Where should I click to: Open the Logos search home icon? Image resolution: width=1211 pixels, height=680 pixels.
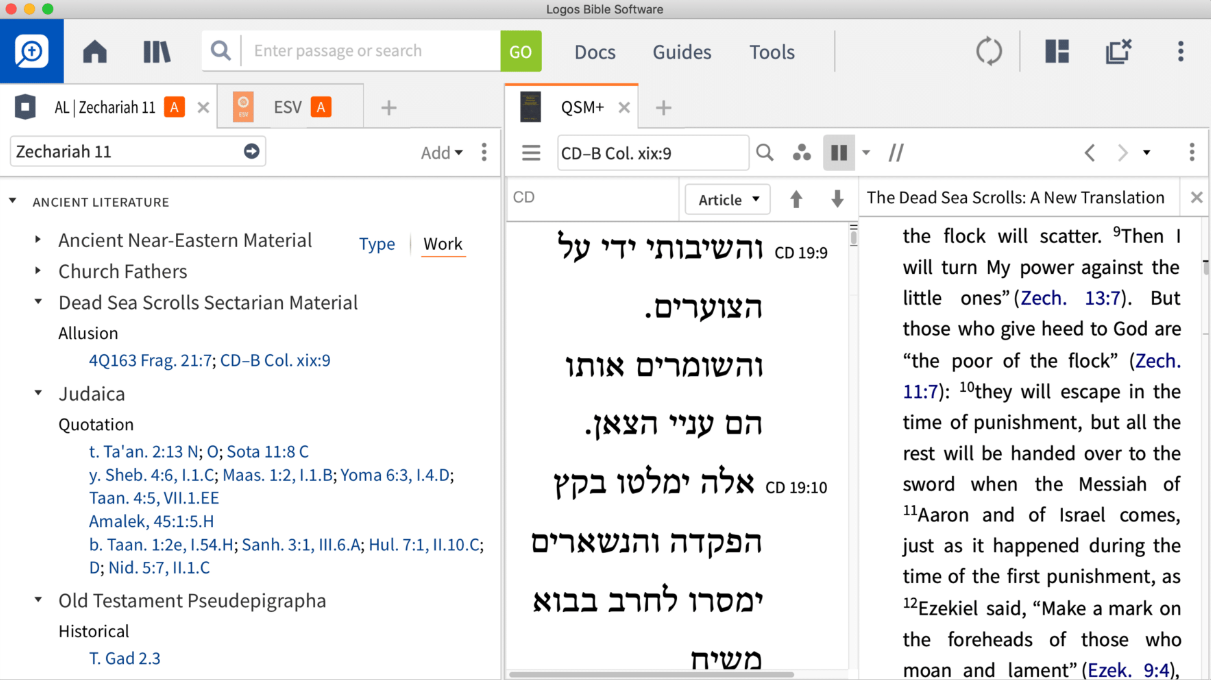tap(32, 51)
